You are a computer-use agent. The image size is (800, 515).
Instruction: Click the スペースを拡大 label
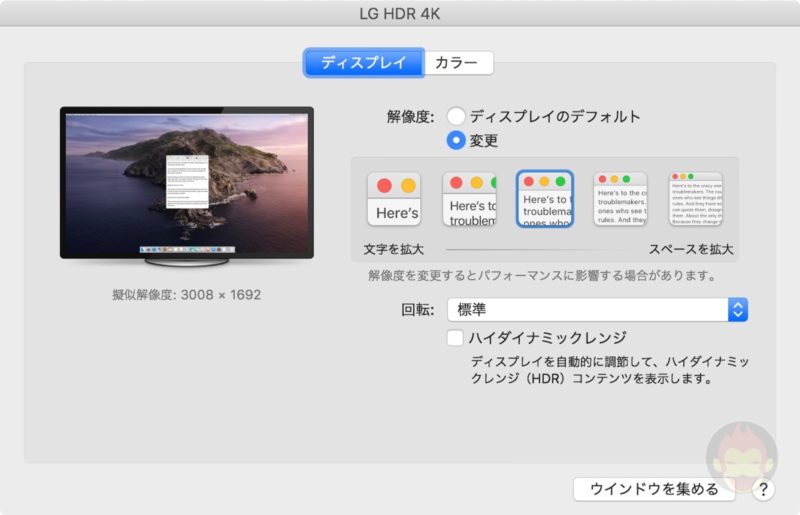pos(691,250)
